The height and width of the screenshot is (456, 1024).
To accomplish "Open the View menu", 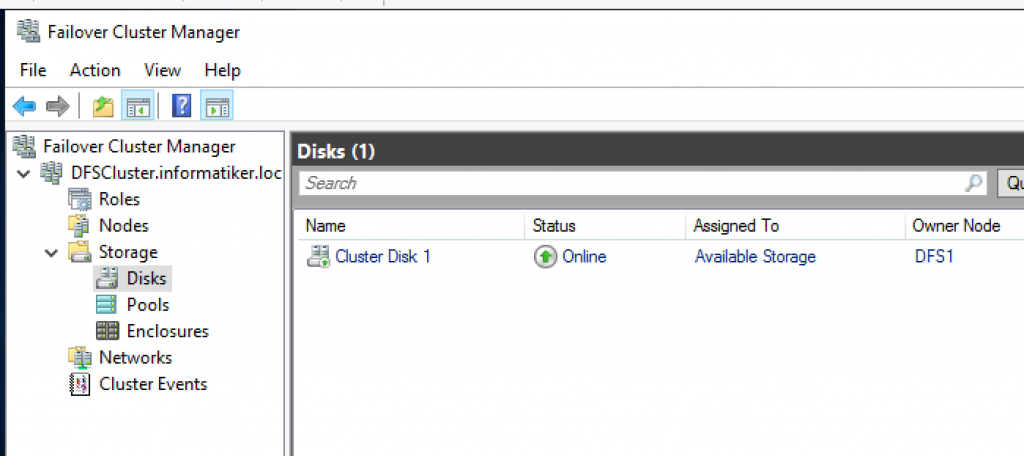I will [x=162, y=70].
